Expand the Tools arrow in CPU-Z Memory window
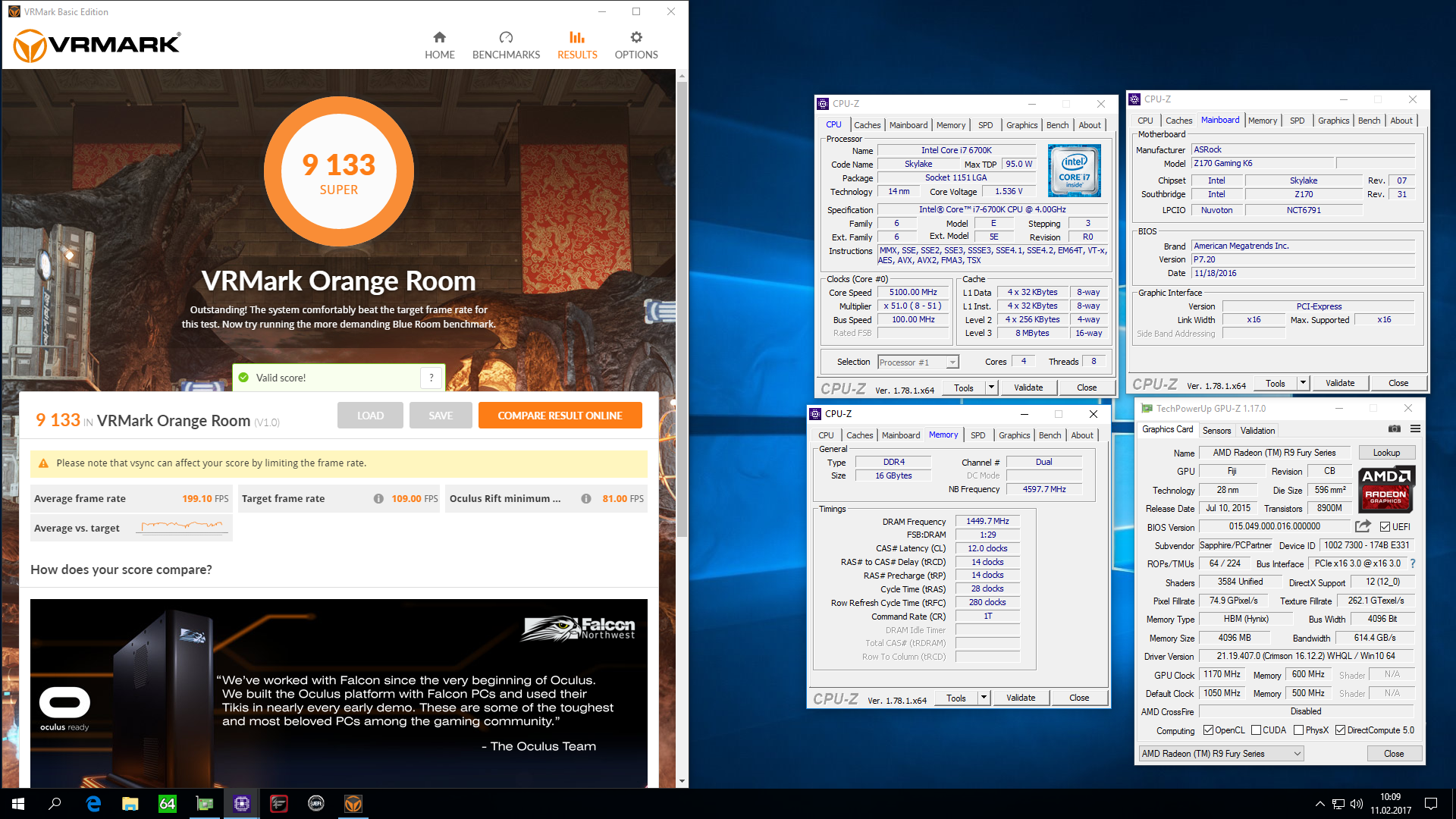 [984, 698]
